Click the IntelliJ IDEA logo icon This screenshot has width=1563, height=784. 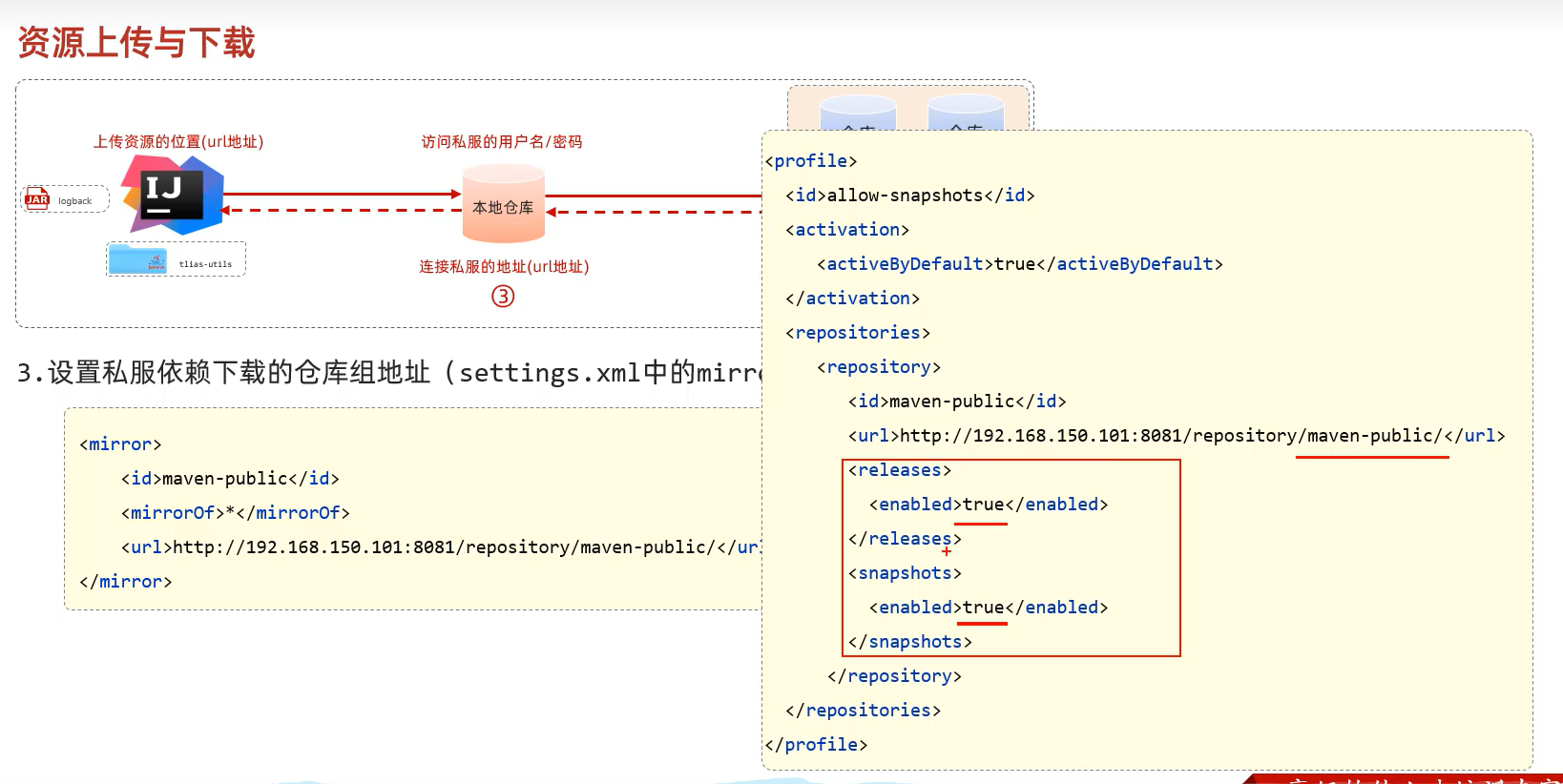pyautogui.click(x=173, y=195)
